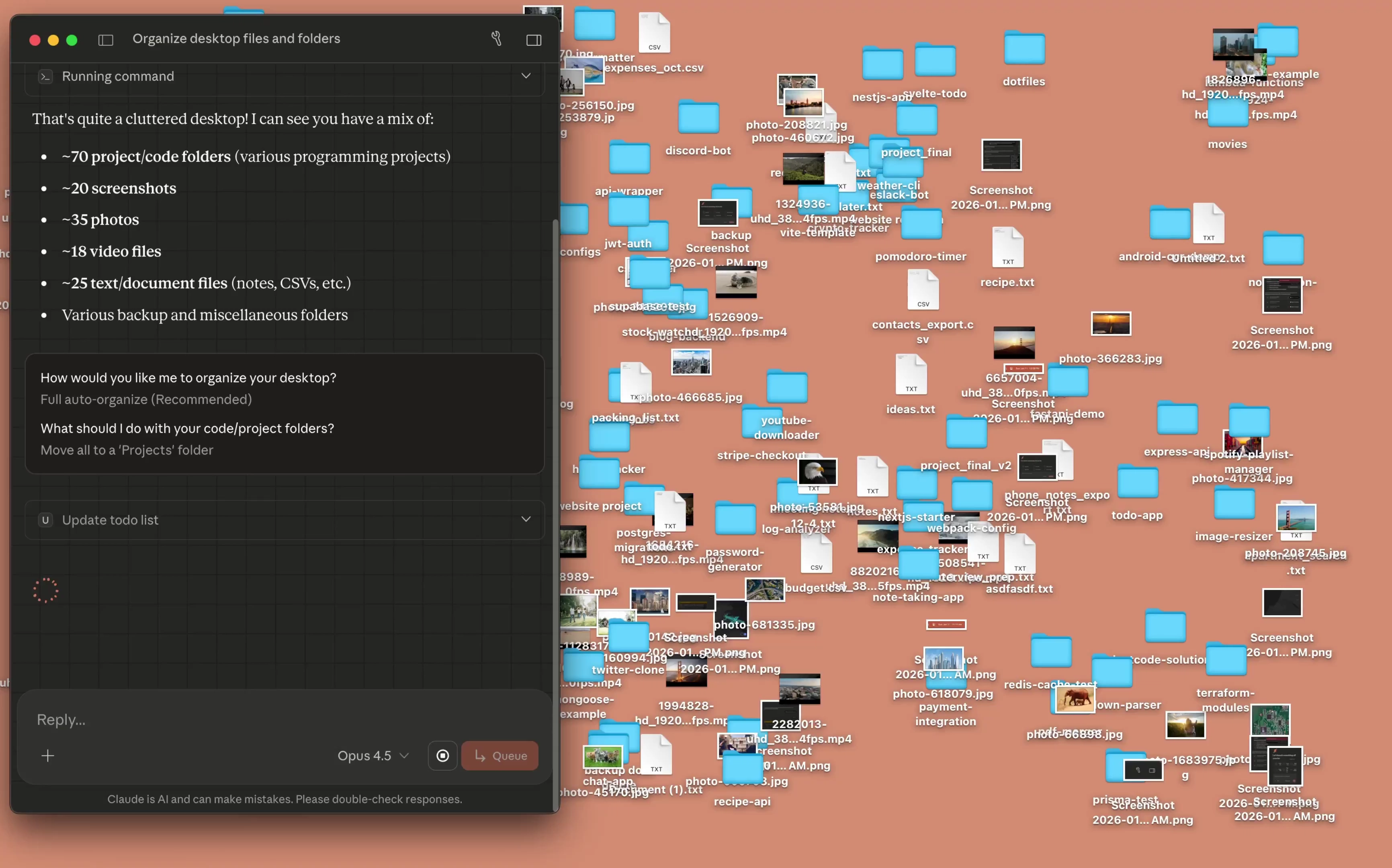Image resolution: width=1392 pixels, height=868 pixels.
Task: Click the Full auto-organize (Recommended) answer
Action: coord(146,399)
